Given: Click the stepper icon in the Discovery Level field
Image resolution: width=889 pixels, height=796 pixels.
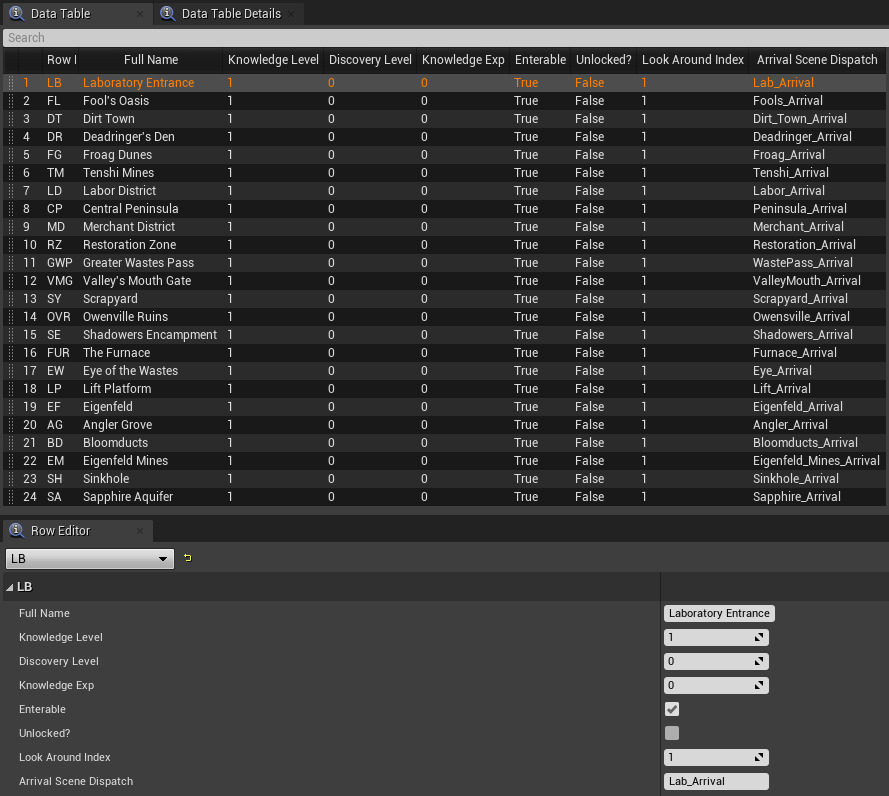Looking at the screenshot, I should tap(759, 661).
